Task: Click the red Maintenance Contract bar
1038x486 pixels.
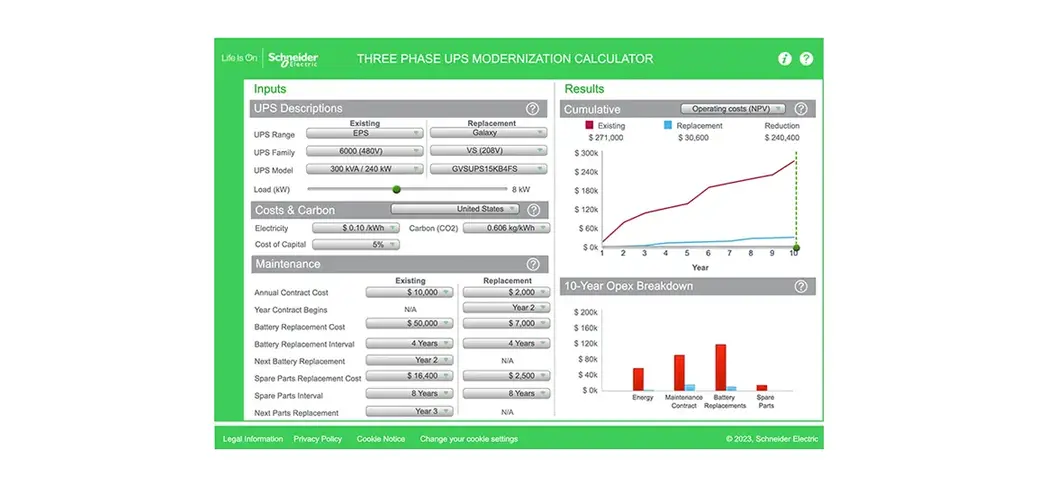Action: pyautogui.click(x=679, y=373)
